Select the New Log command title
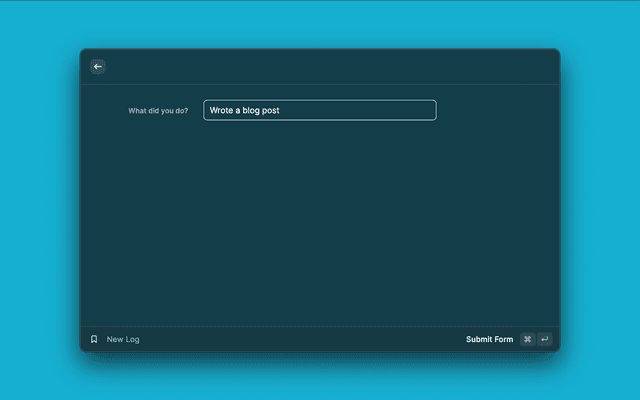640x400 pixels. coord(123,339)
